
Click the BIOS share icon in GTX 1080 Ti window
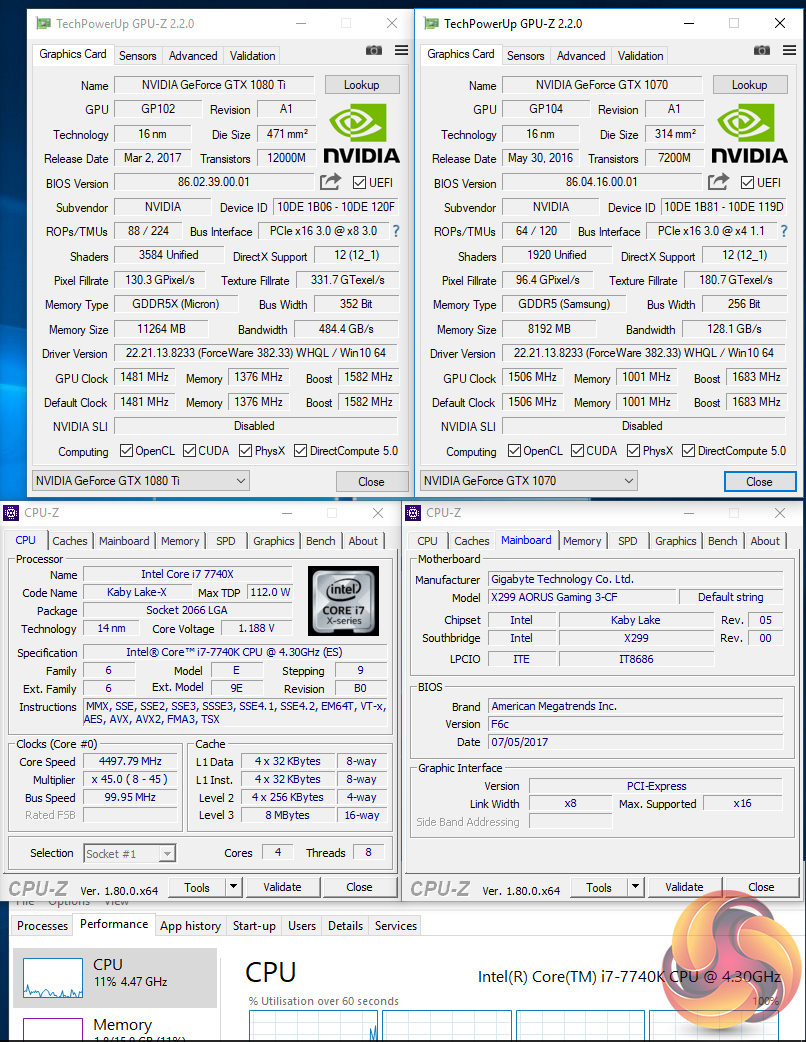pos(330,182)
